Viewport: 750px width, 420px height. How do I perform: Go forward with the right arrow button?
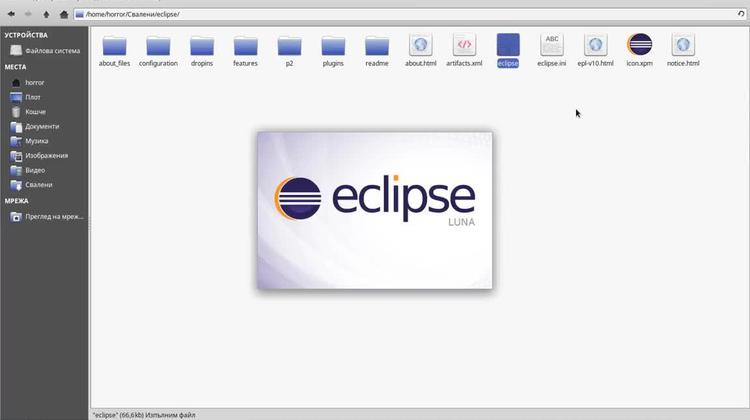[x=28, y=14]
